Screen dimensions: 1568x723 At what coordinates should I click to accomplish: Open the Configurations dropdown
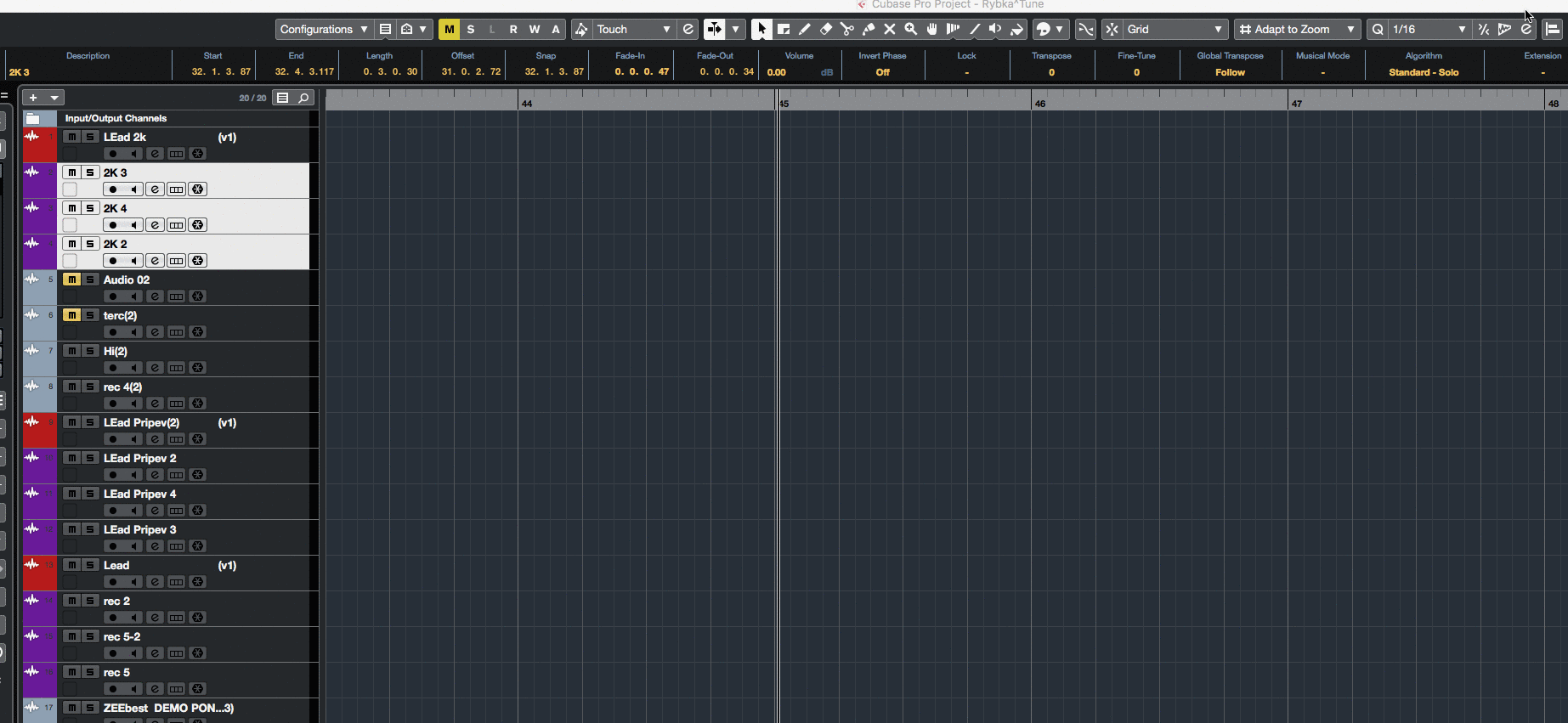click(x=324, y=29)
